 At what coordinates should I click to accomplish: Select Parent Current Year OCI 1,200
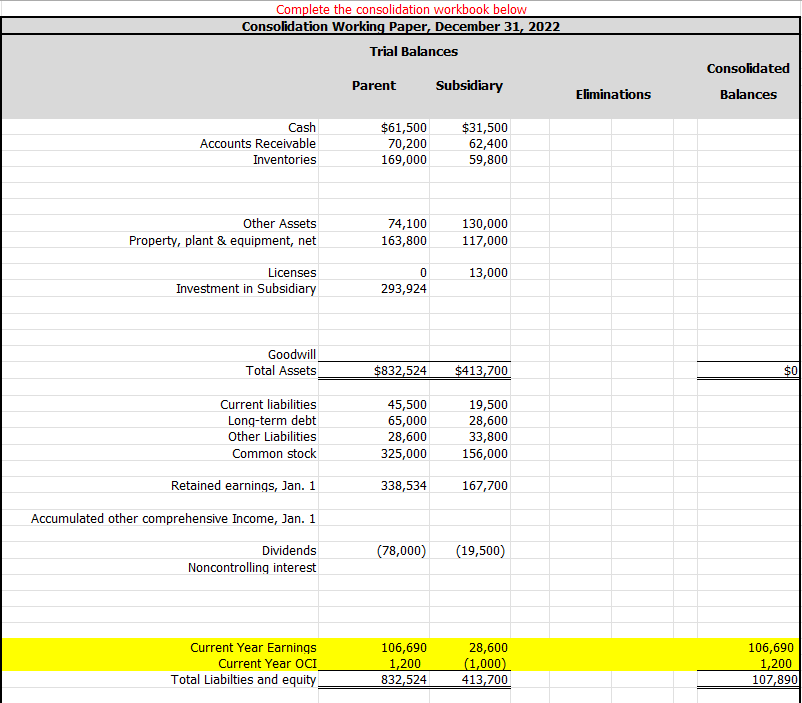[x=404, y=664]
